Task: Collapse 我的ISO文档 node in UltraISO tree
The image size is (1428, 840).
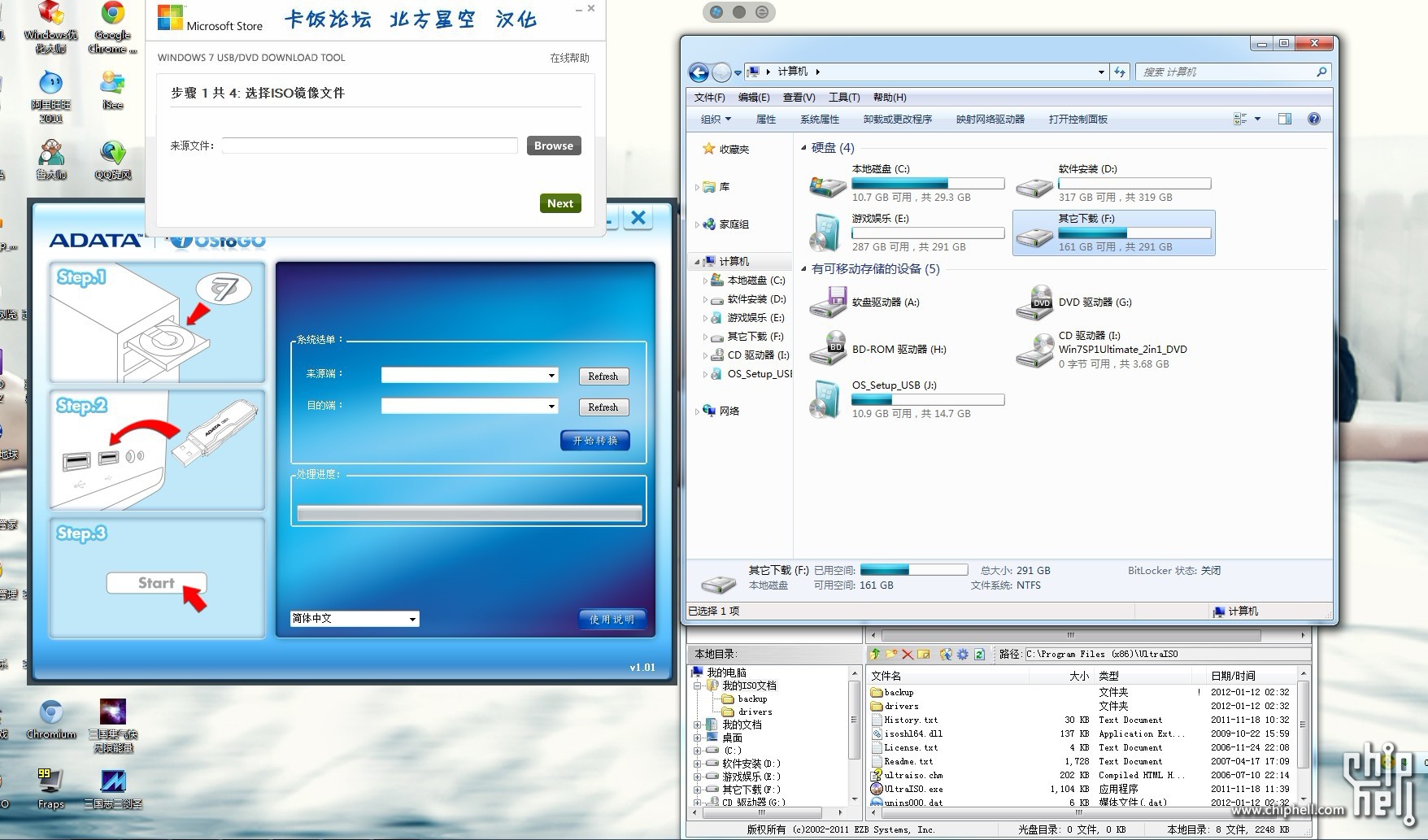Action: (x=697, y=685)
